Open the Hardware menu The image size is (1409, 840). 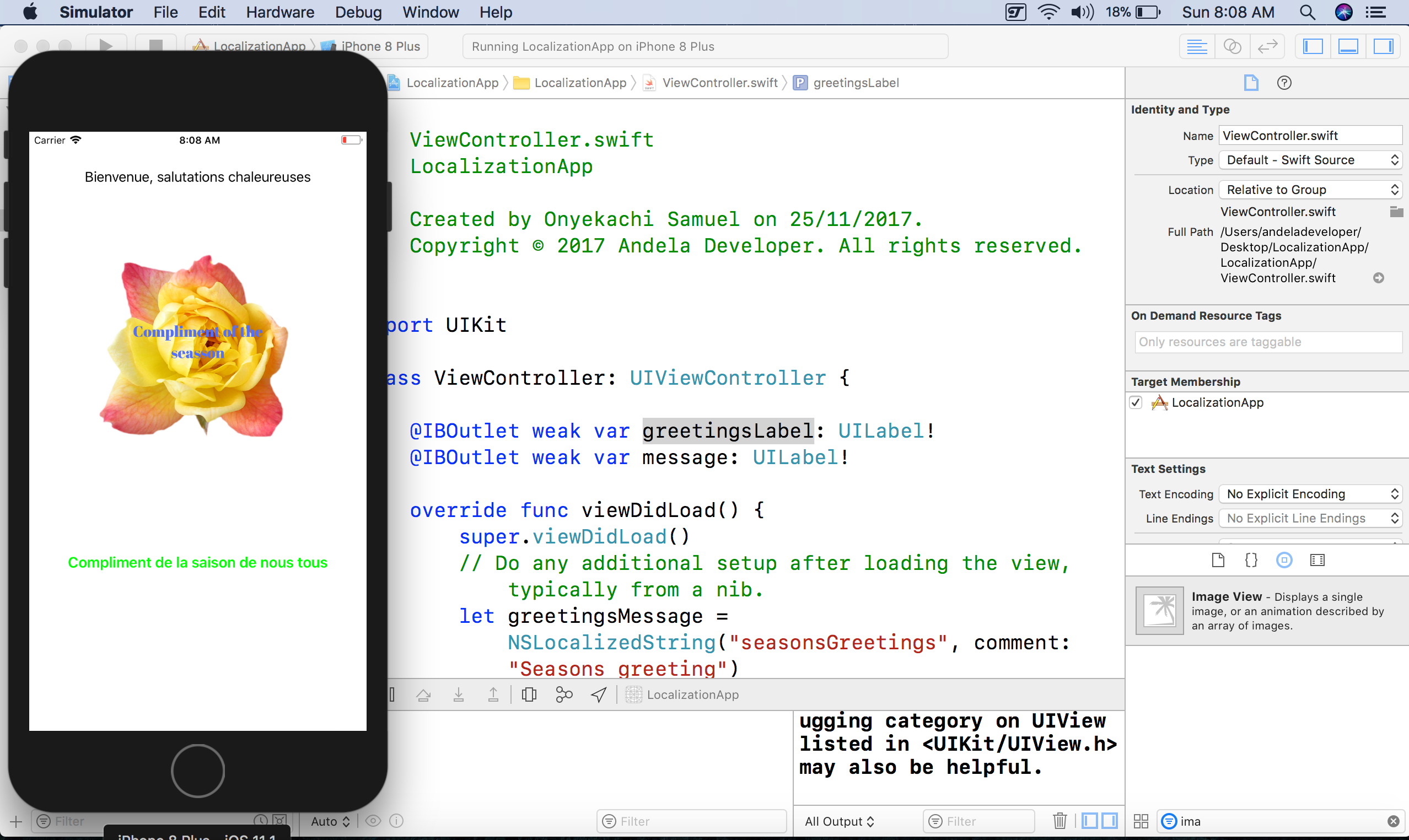pos(279,12)
